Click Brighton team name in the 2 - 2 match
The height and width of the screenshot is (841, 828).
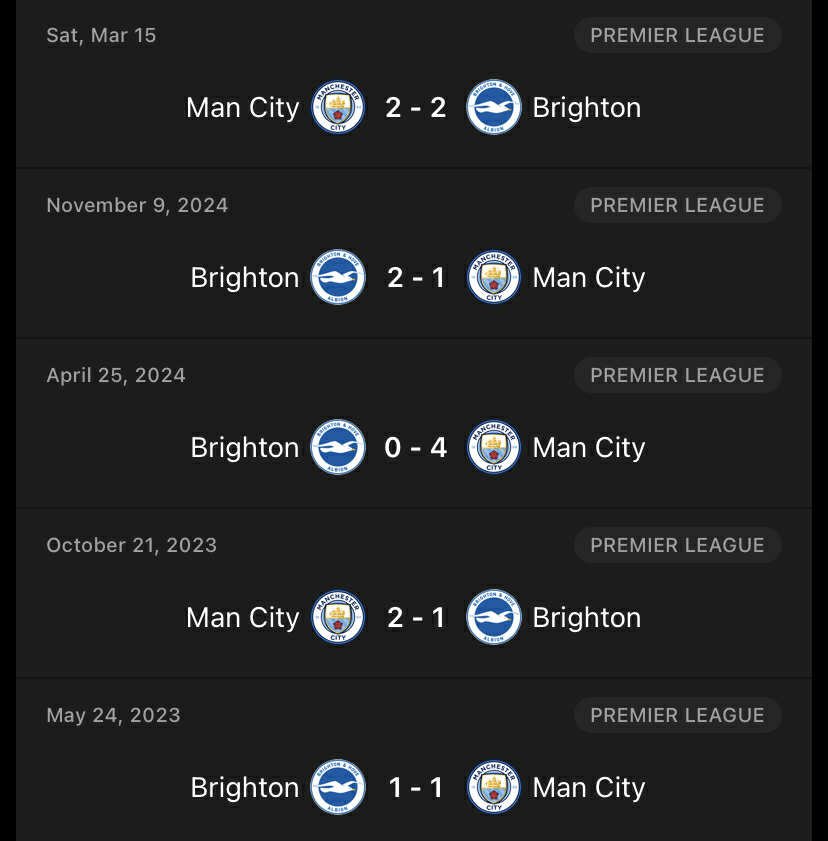[587, 108]
